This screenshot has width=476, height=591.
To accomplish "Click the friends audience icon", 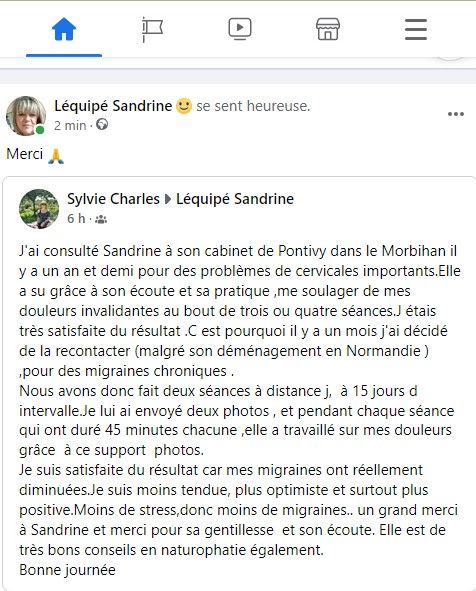I will [101, 219].
